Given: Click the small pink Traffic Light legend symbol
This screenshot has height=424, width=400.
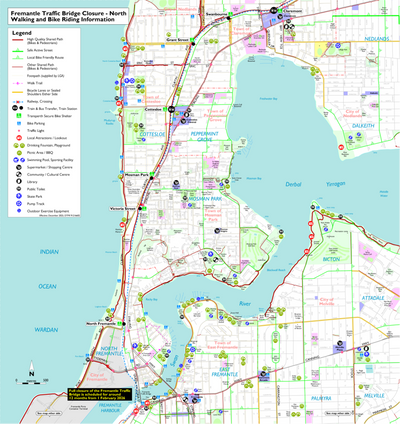Looking at the screenshot, I should click(19, 131).
